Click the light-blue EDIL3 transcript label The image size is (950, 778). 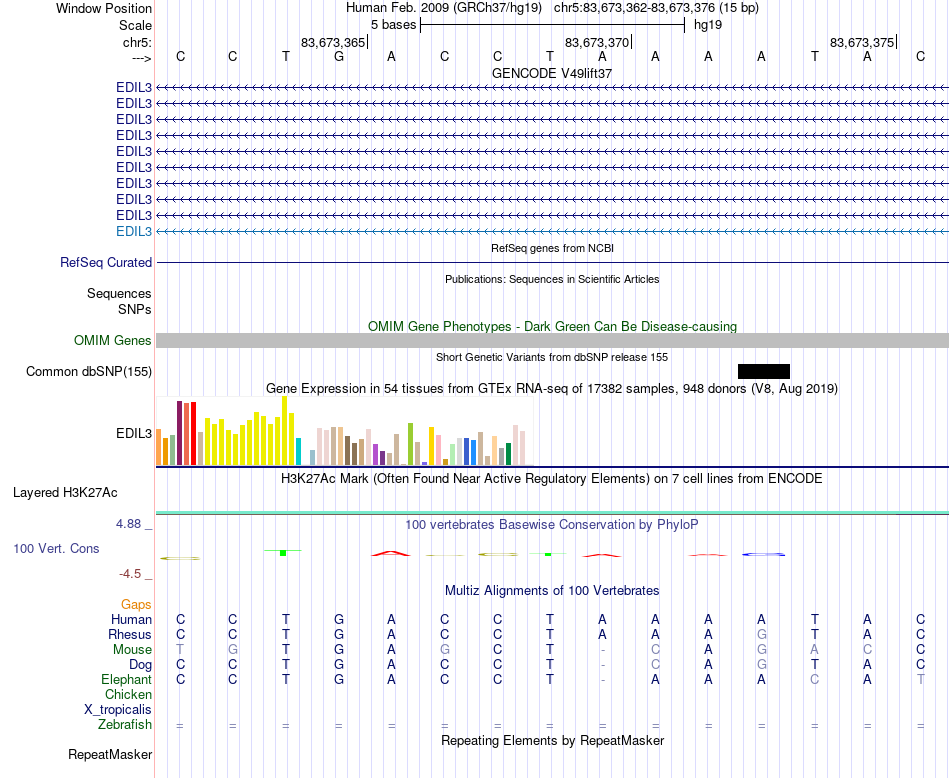(134, 231)
